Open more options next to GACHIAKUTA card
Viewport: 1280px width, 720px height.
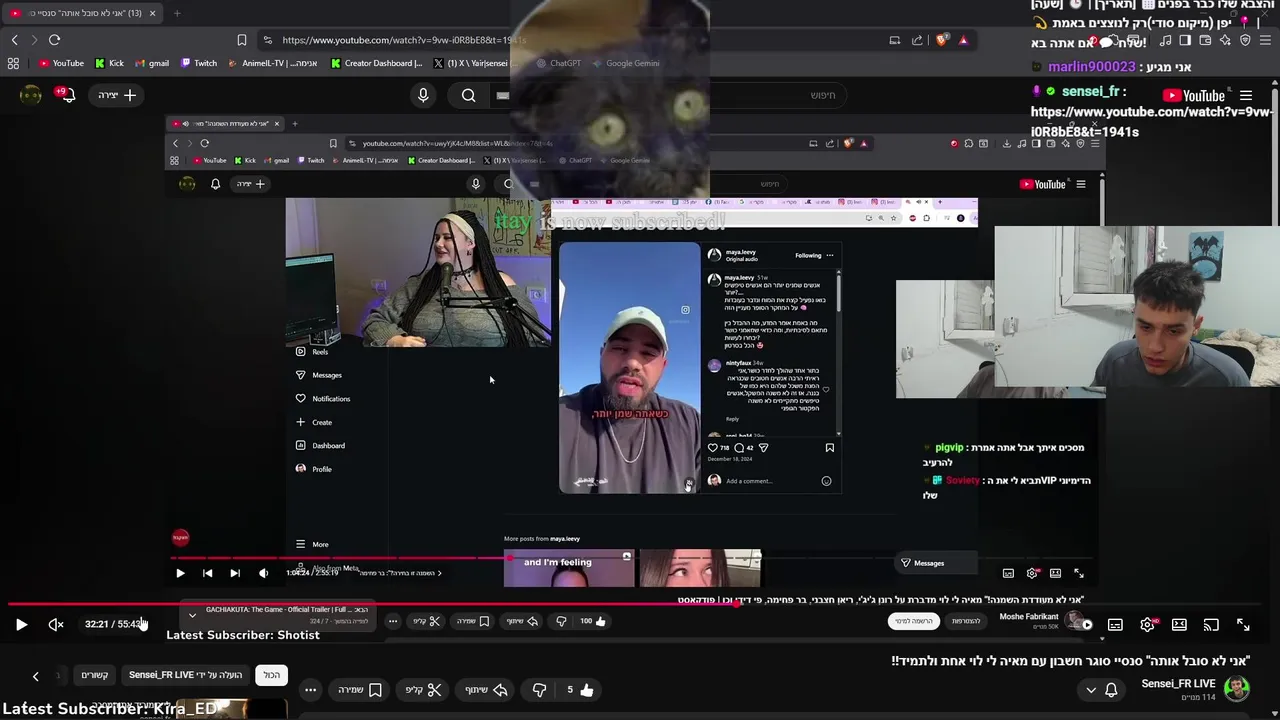point(393,621)
